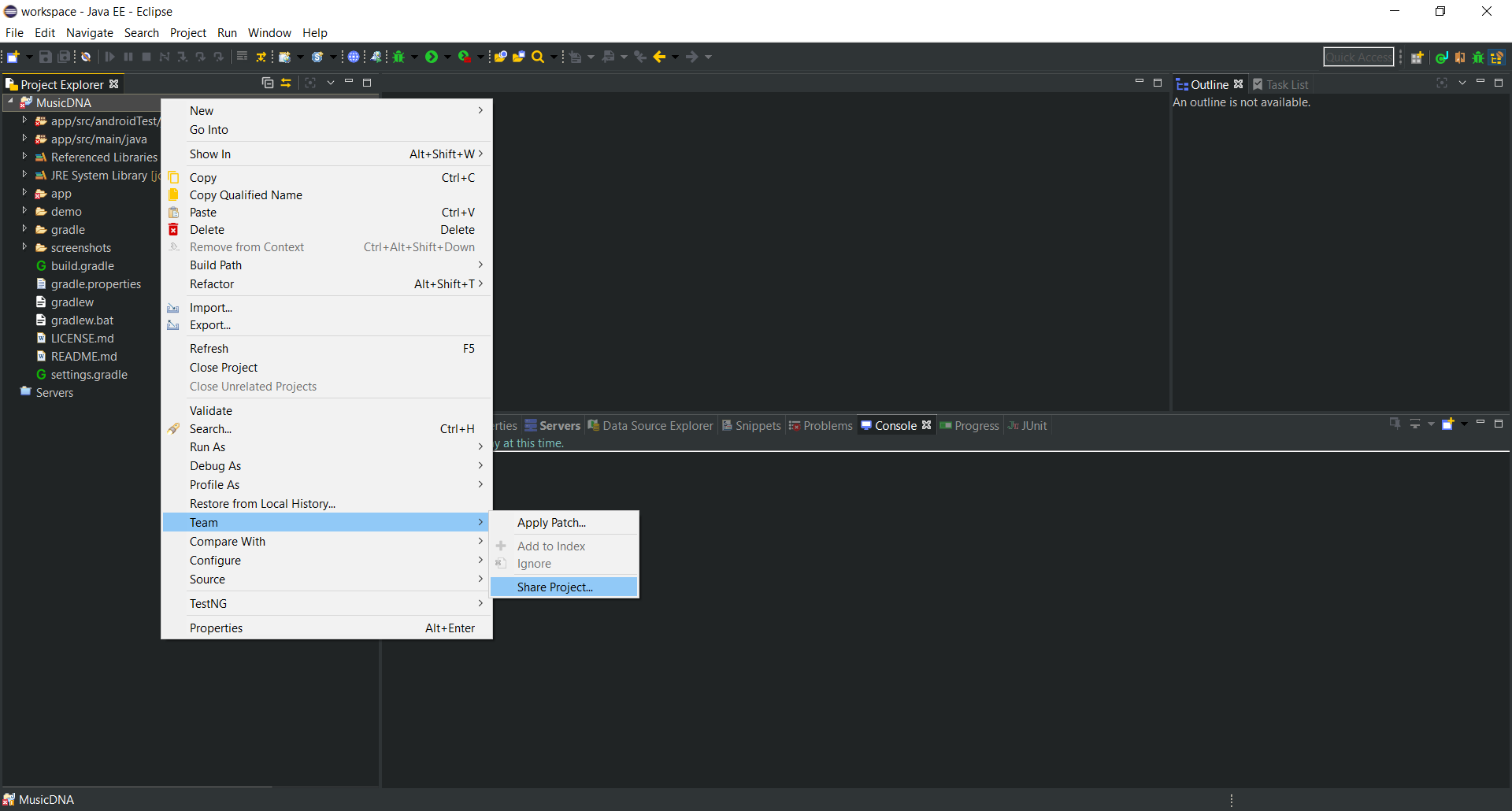
Task: Close the Console tab
Action: [927, 425]
